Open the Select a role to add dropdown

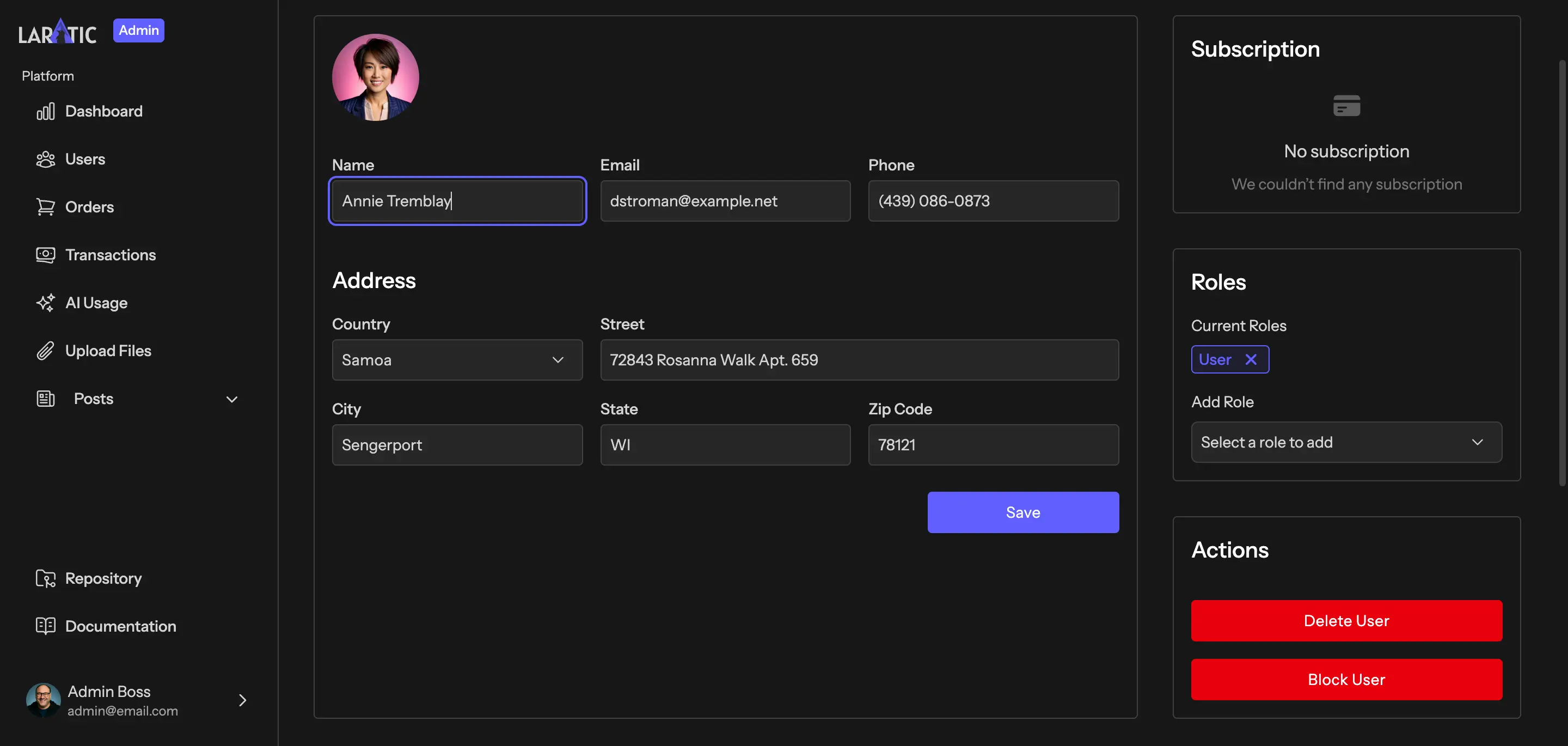1346,442
